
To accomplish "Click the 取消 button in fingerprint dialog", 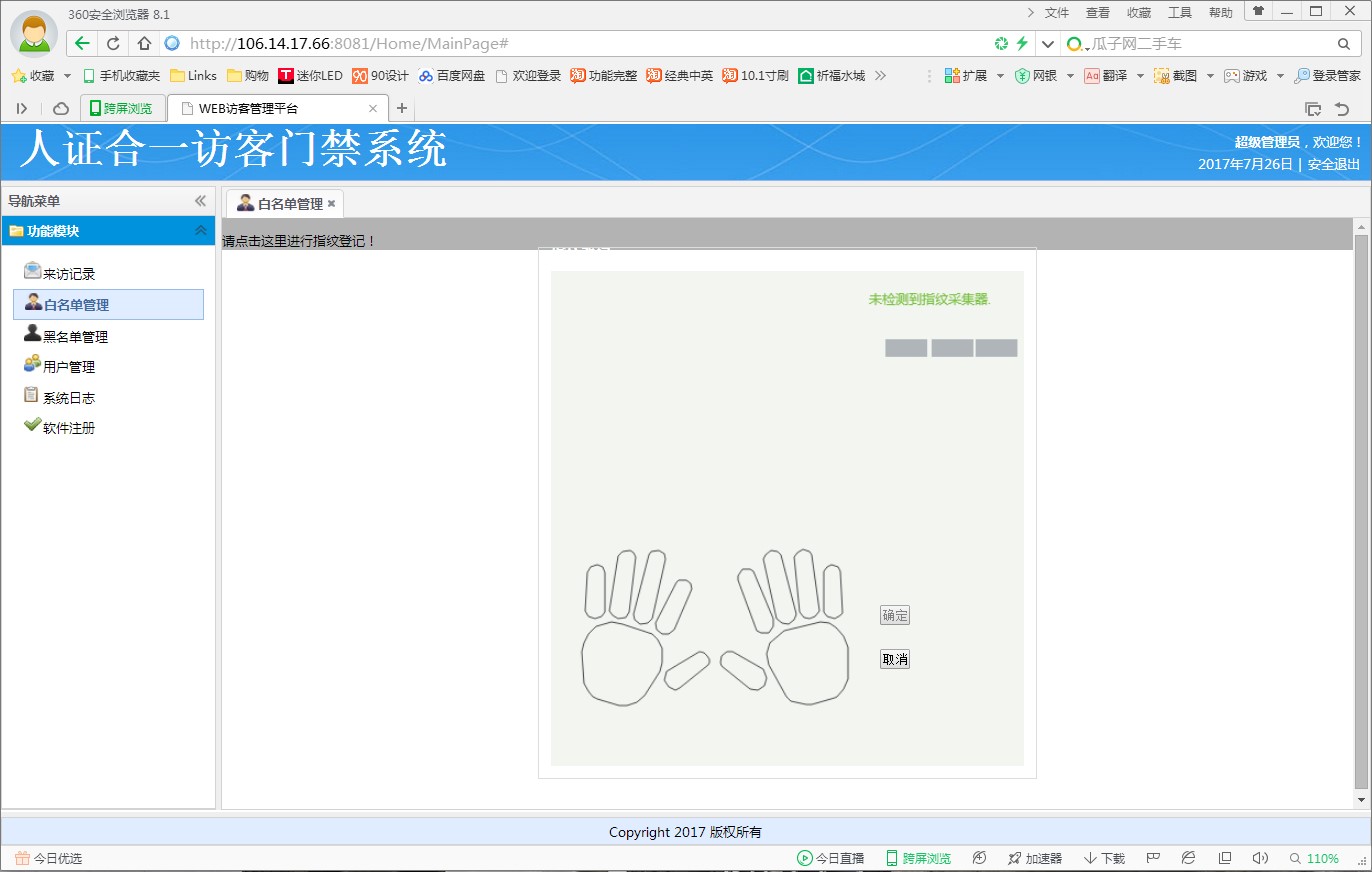I will 894,660.
